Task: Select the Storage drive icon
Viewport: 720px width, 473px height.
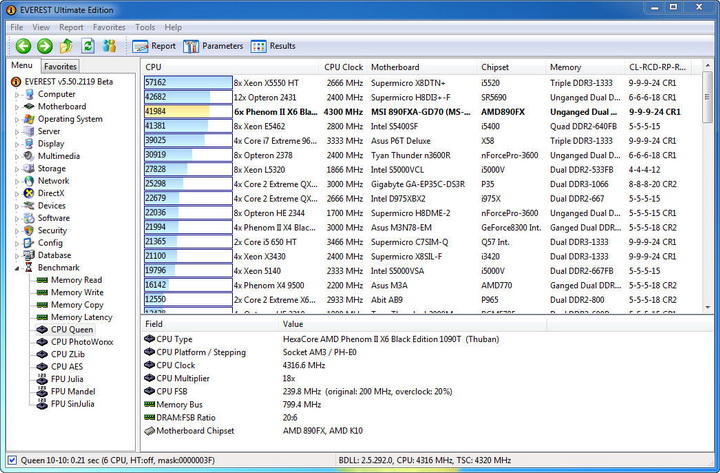Action: point(29,168)
